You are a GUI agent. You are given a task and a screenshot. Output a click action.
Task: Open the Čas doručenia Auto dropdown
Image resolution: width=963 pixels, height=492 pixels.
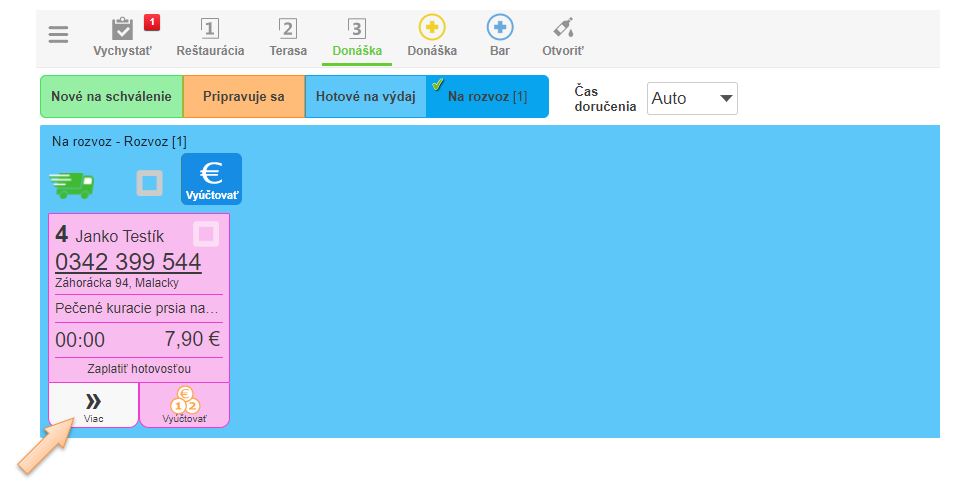[692, 98]
